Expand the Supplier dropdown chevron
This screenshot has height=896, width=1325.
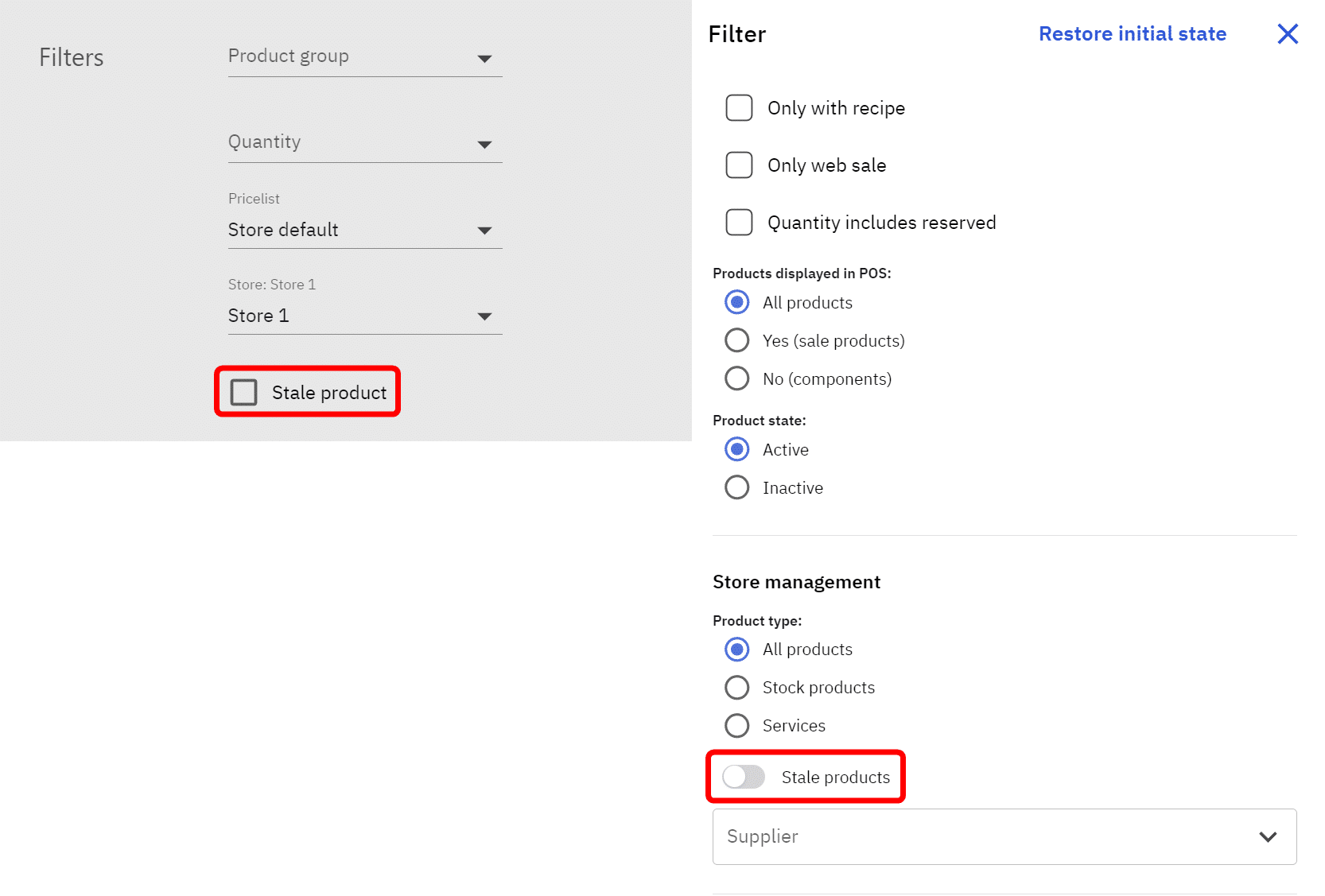pos(1268,837)
